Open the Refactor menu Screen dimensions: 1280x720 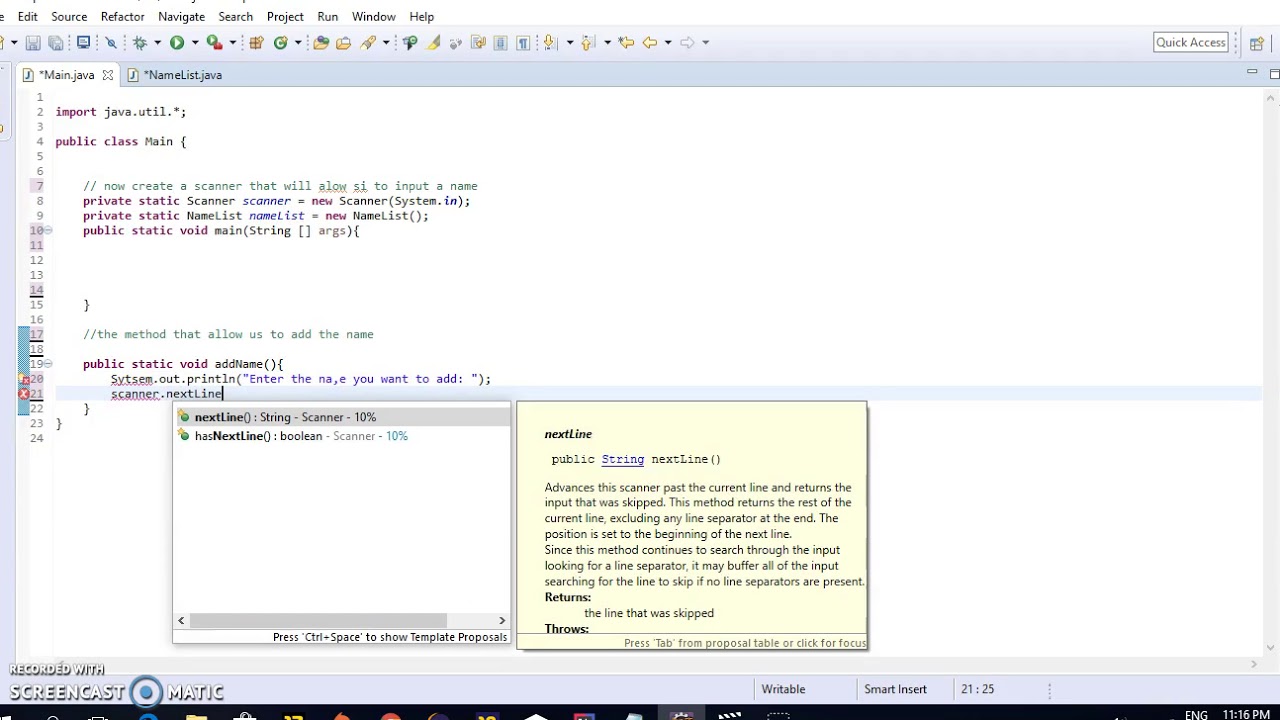122,16
